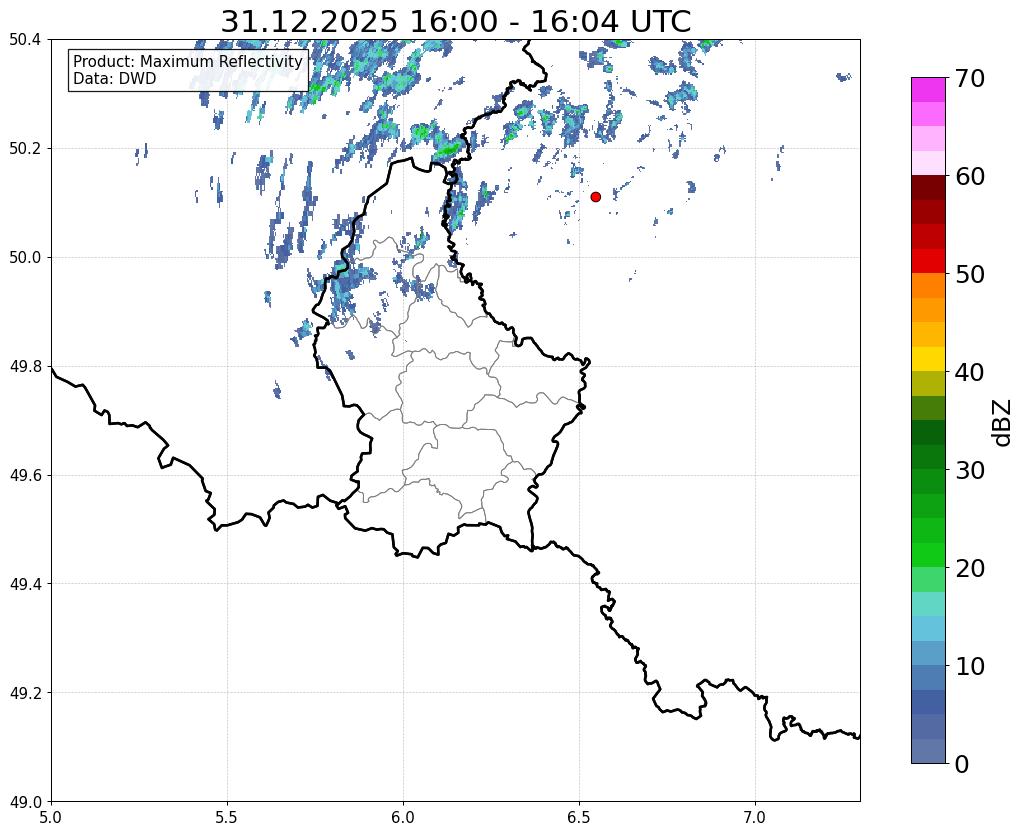Click the 49.6 latitude tick label

coord(25,476)
